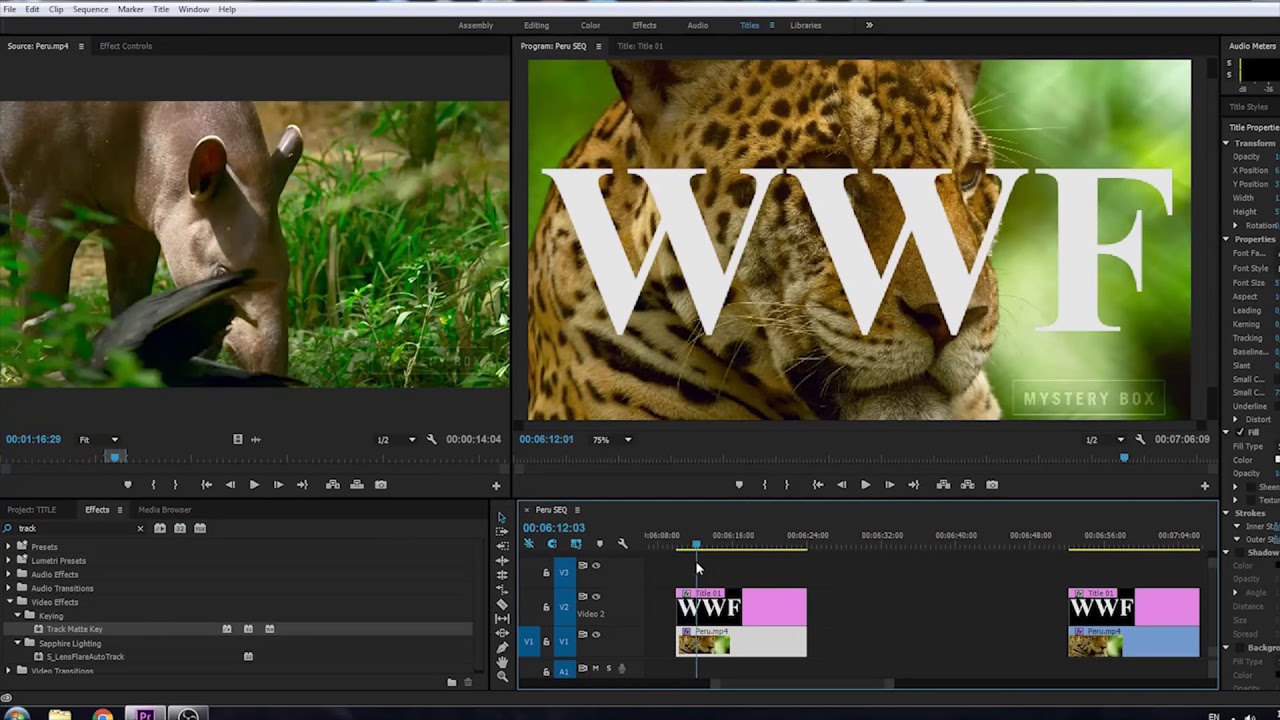1280x720 pixels.
Task: Toggle Linked Selection in the timeline
Action: point(576,544)
